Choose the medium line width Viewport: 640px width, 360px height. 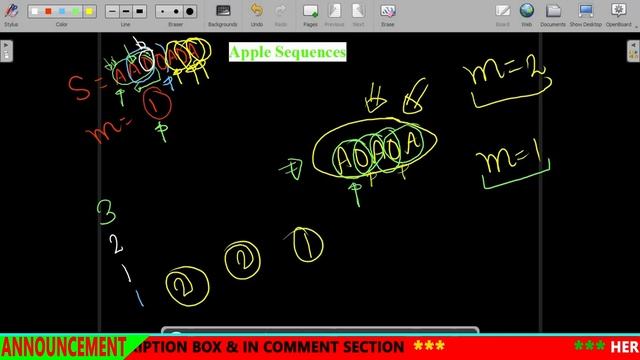click(126, 11)
